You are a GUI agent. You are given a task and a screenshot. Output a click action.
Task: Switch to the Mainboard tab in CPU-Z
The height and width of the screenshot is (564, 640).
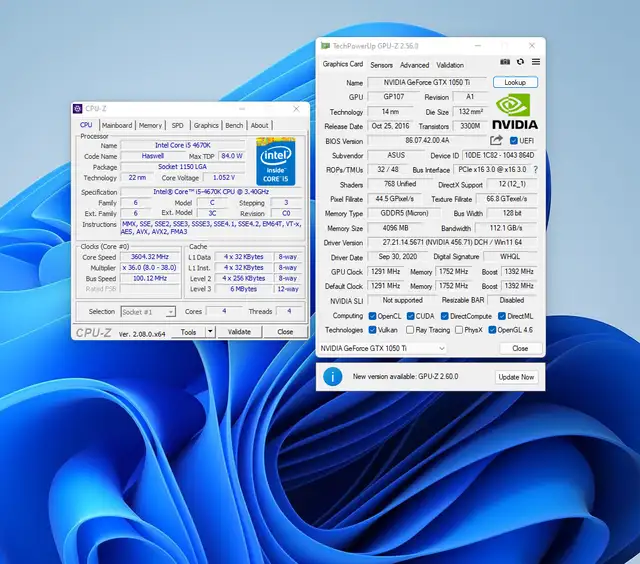[x=117, y=125]
